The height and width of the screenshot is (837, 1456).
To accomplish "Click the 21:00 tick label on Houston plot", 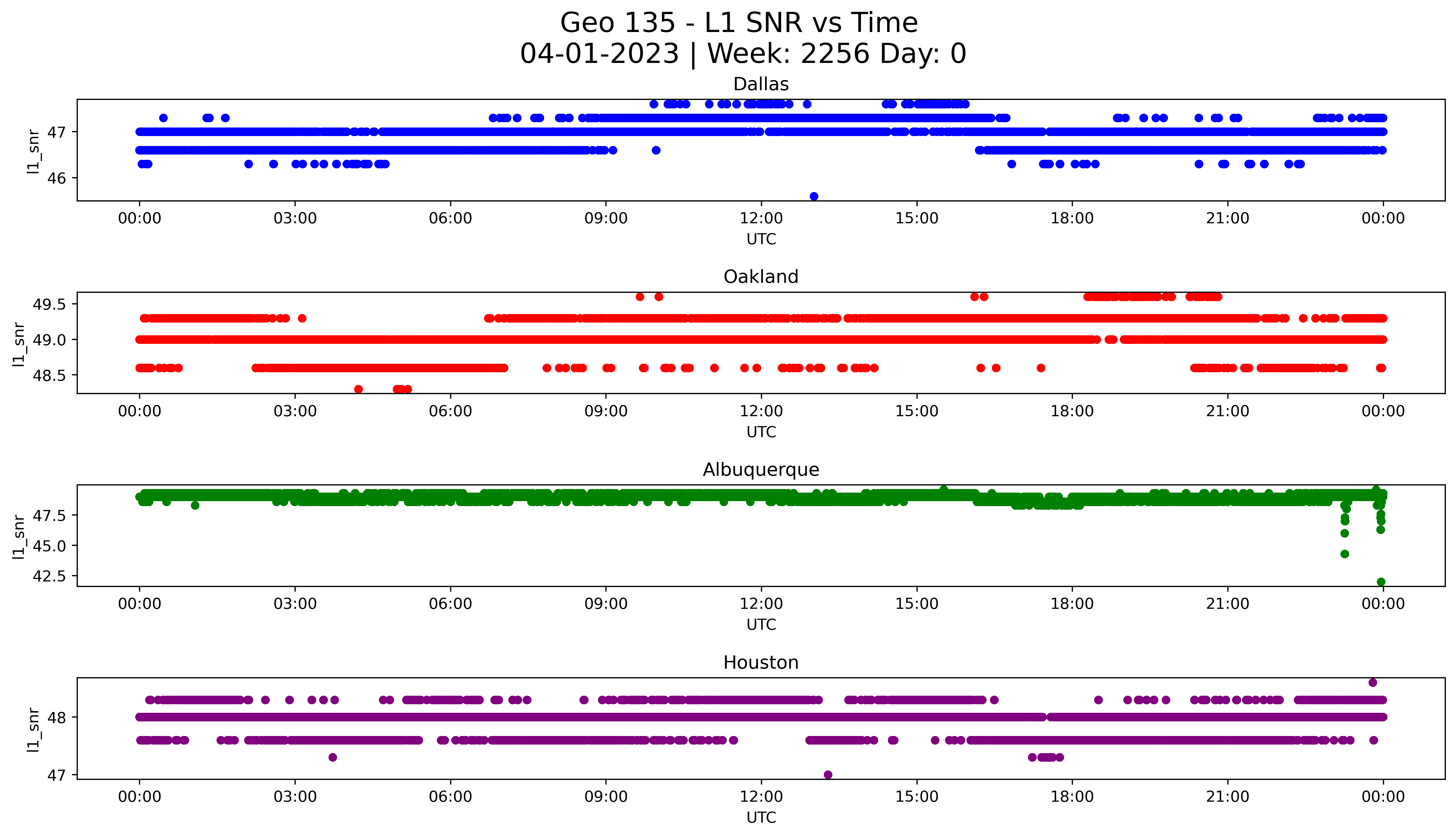I will point(1228,797).
